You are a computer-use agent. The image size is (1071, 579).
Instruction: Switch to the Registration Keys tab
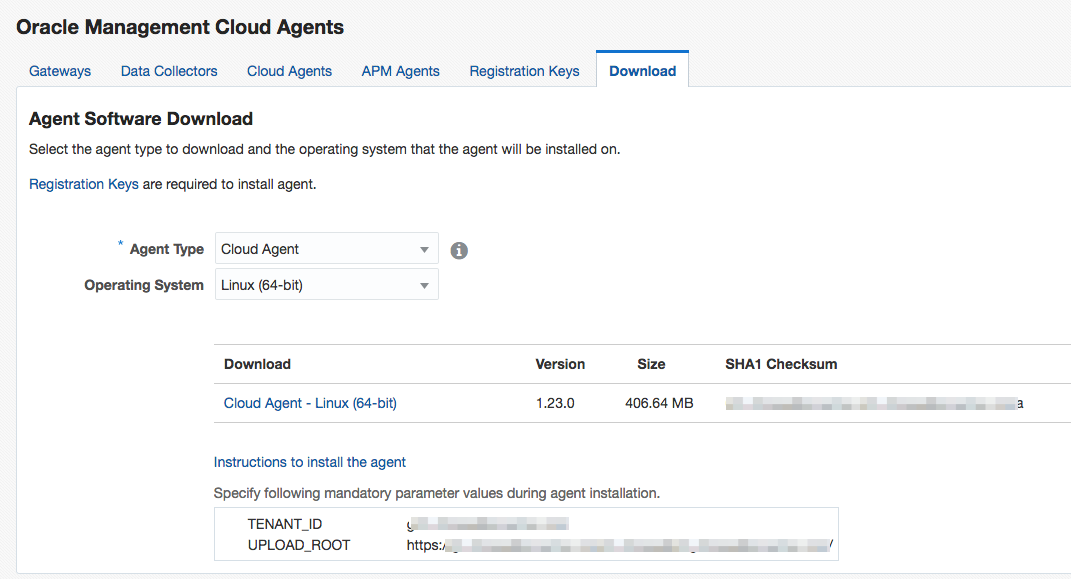tap(524, 71)
